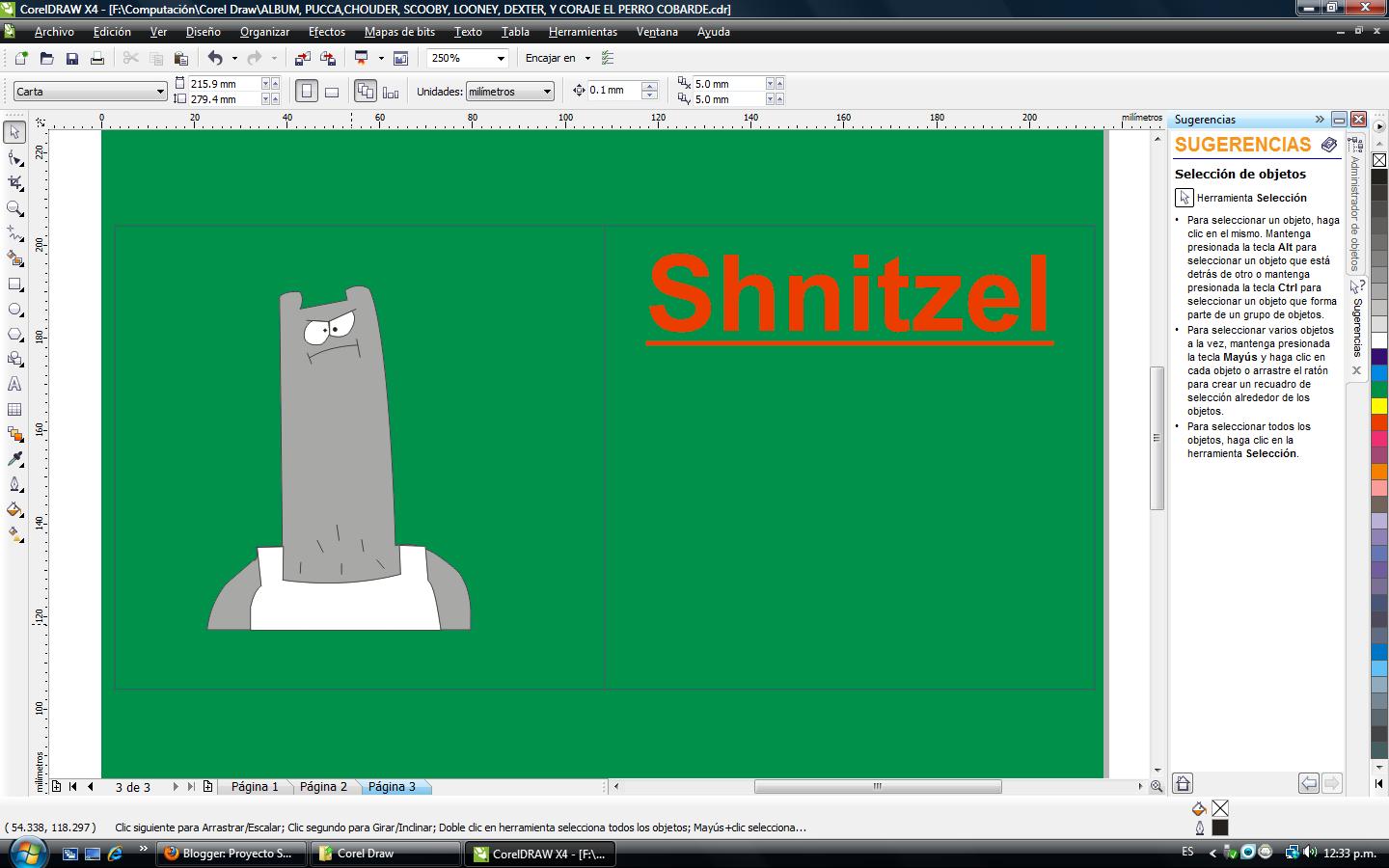This screenshot has height=868, width=1389.
Task: Select the Outline pen tool
Action: click(14, 484)
